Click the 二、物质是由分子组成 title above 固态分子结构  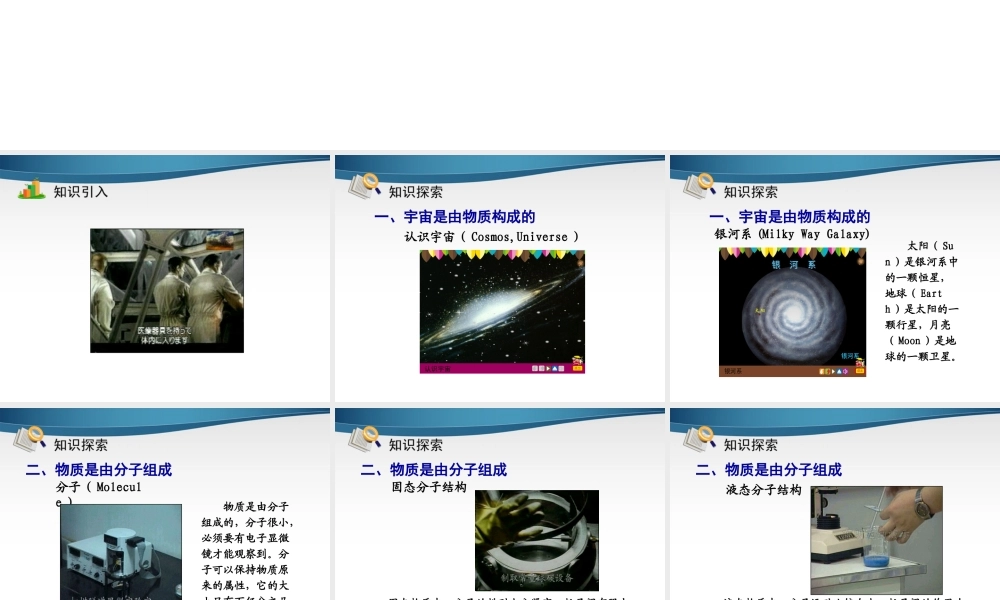click(x=434, y=470)
